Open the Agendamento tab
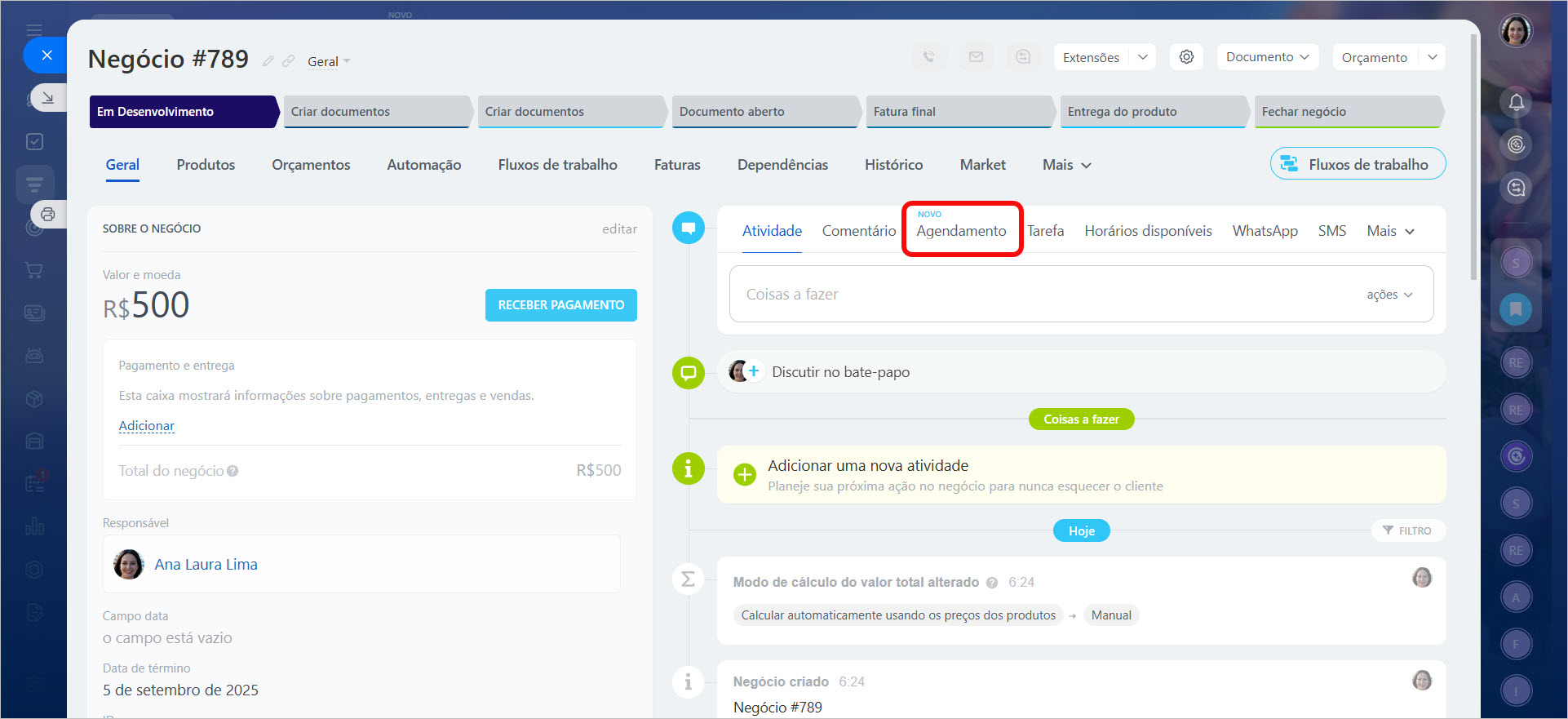The height and width of the screenshot is (719, 1568). (961, 231)
